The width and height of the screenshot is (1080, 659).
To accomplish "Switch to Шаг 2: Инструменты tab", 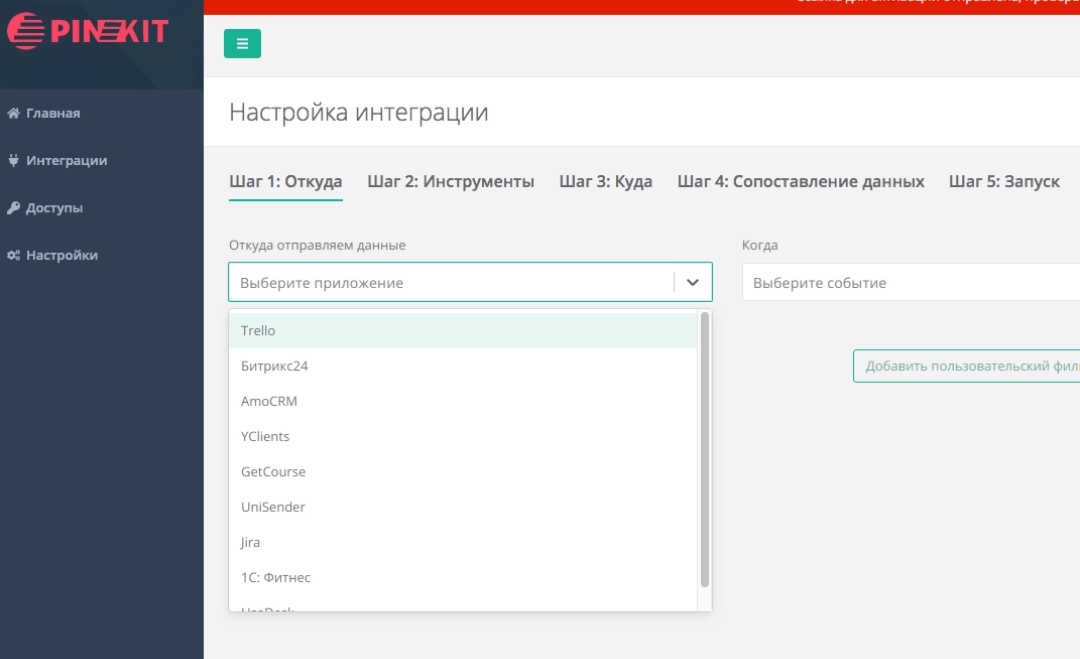I will point(450,181).
